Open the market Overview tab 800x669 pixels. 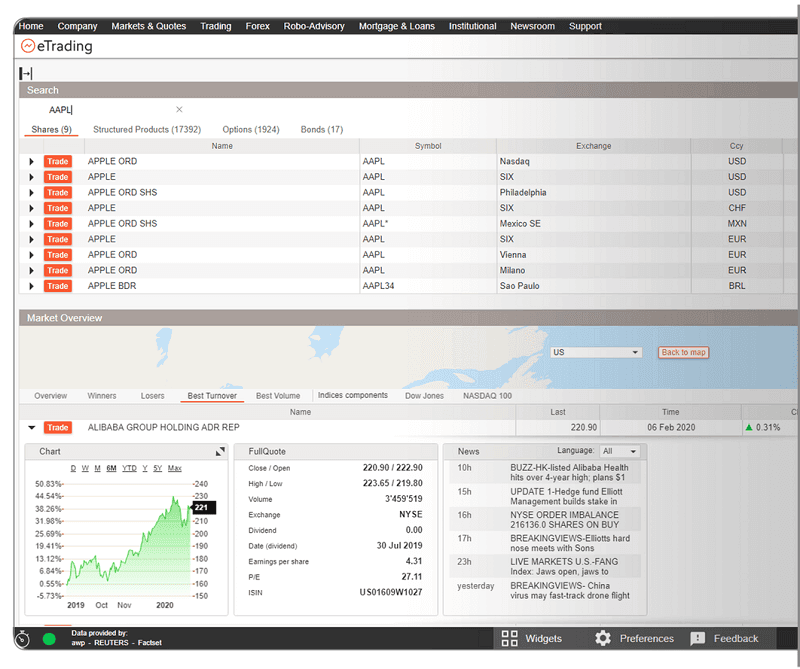51,396
